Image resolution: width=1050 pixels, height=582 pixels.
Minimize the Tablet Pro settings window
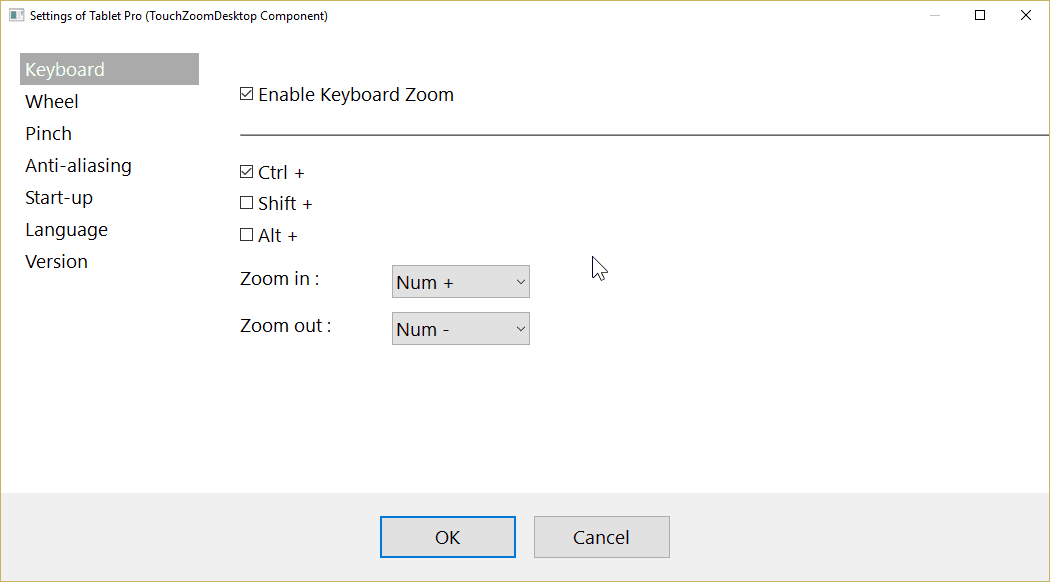pyautogui.click(x=934, y=15)
